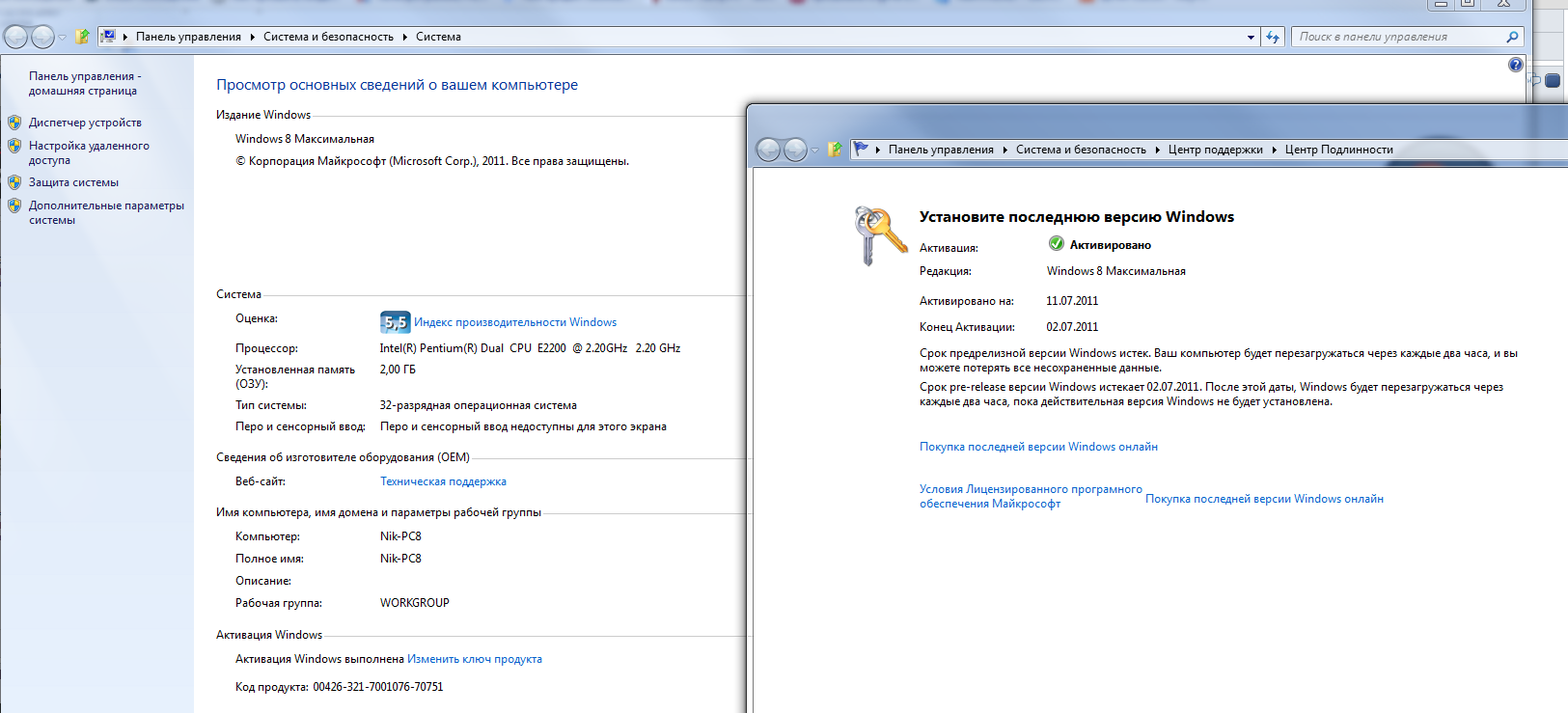Click the 5,5 performance score badge
Image resolution: width=1568 pixels, height=713 pixels.
coord(396,322)
